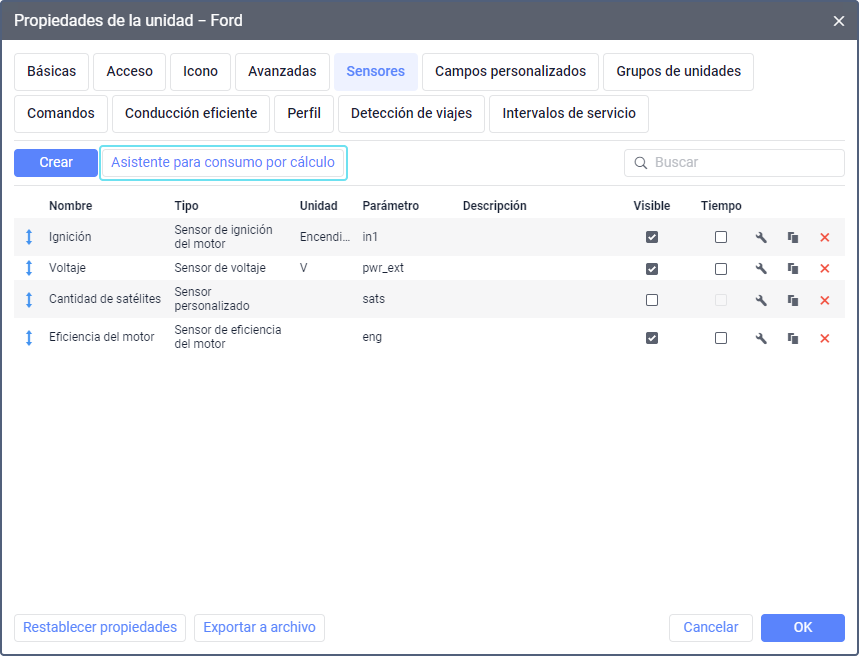This screenshot has width=859, height=656.
Task: Click Exportar a archivo button
Action: click(x=259, y=628)
